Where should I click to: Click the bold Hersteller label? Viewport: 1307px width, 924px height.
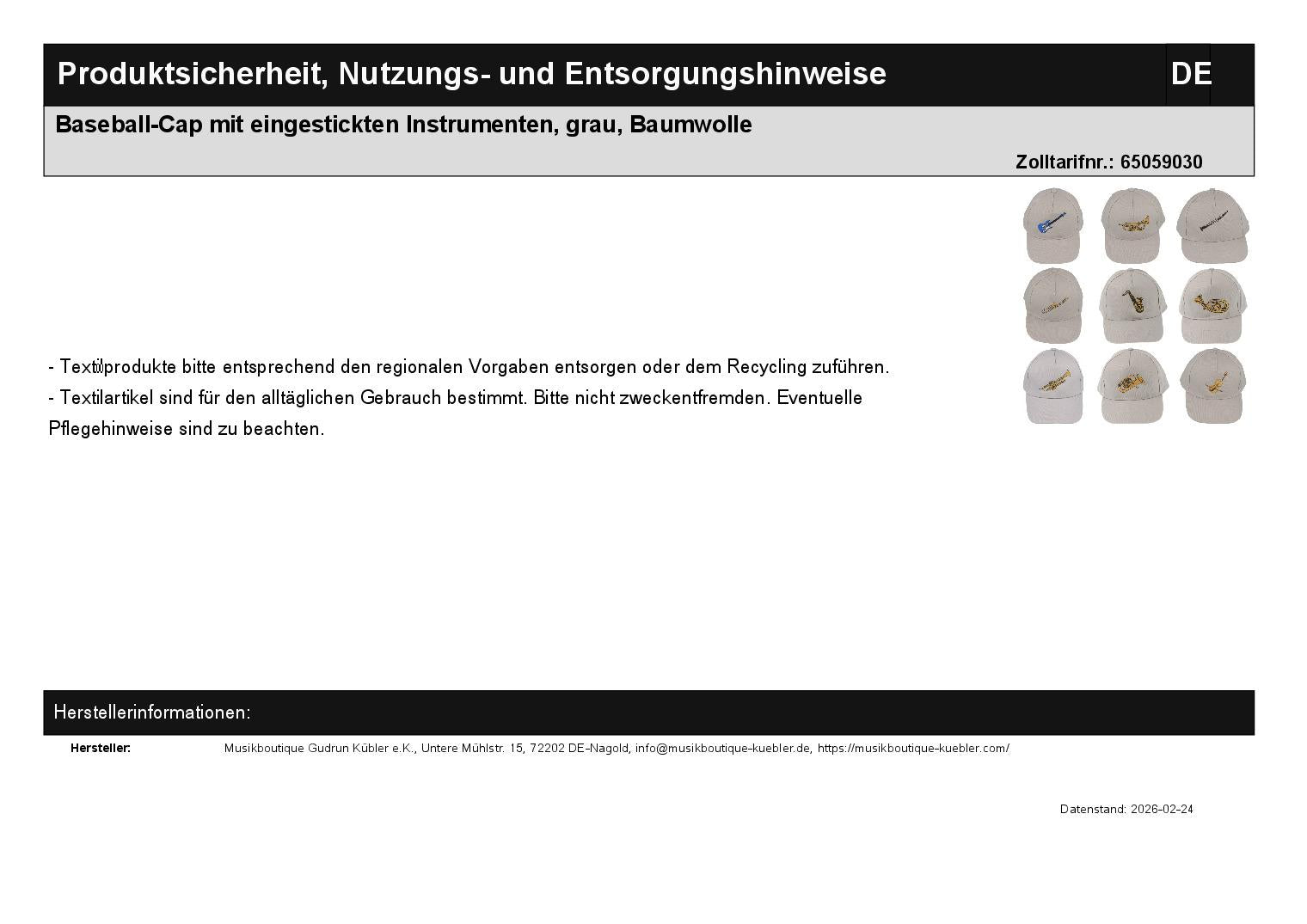(101, 749)
